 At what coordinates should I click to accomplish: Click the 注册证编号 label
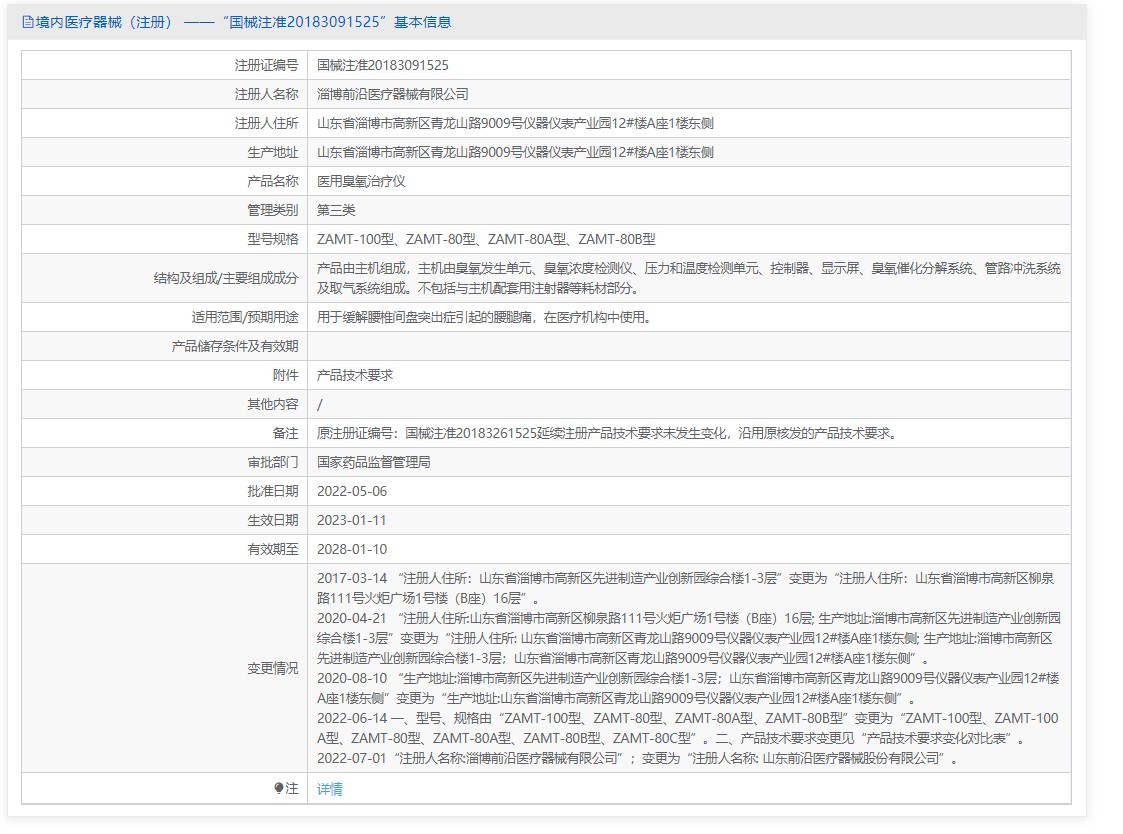(x=266, y=65)
